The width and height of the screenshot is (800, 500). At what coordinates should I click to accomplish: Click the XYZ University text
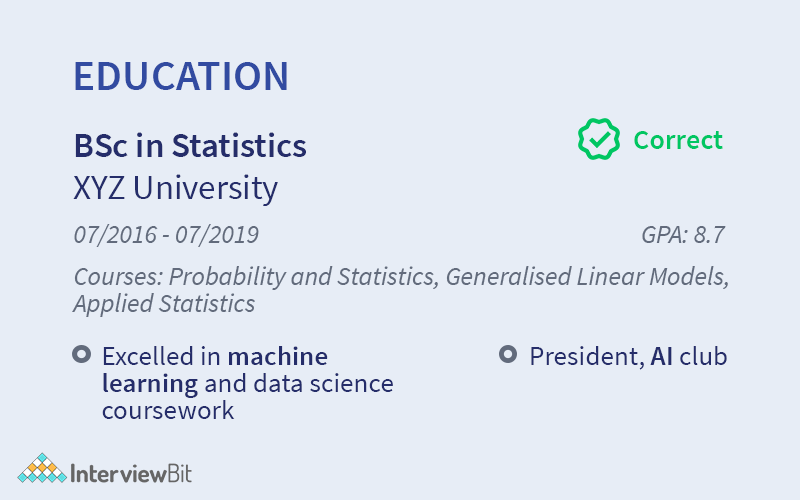(x=176, y=188)
